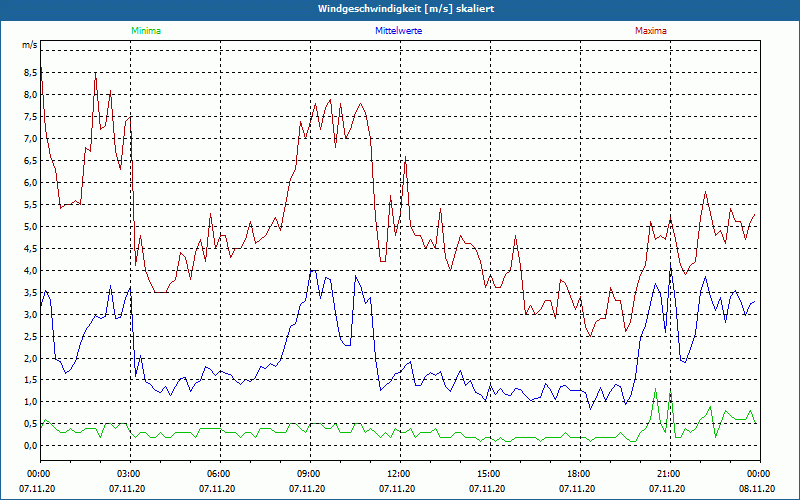The height and width of the screenshot is (500, 800).
Task: Click the green Minima legend label
Action: coord(145,31)
